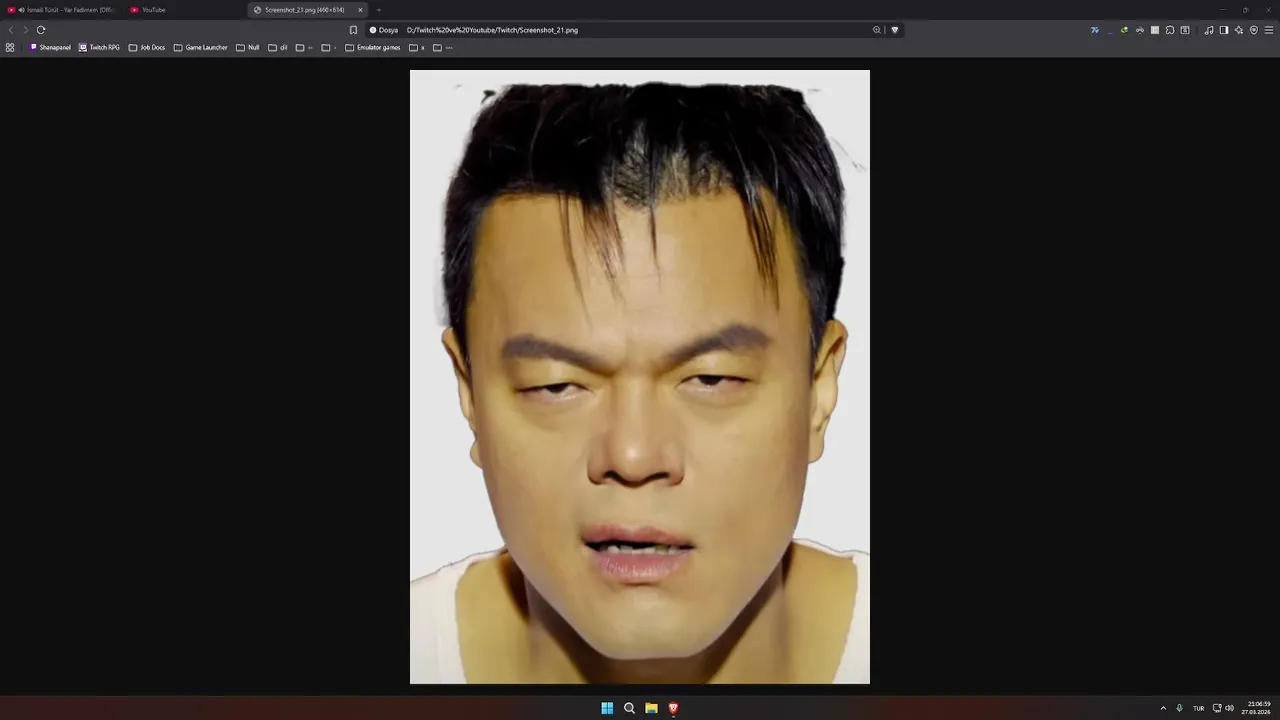Click the Dosya site info indicator
The image size is (1280, 720).
[x=384, y=30]
